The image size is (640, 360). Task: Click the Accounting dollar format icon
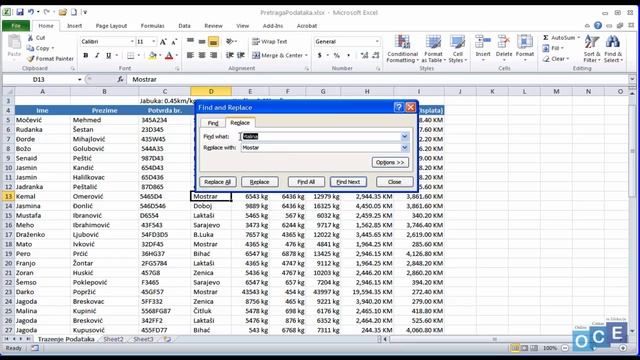point(320,56)
